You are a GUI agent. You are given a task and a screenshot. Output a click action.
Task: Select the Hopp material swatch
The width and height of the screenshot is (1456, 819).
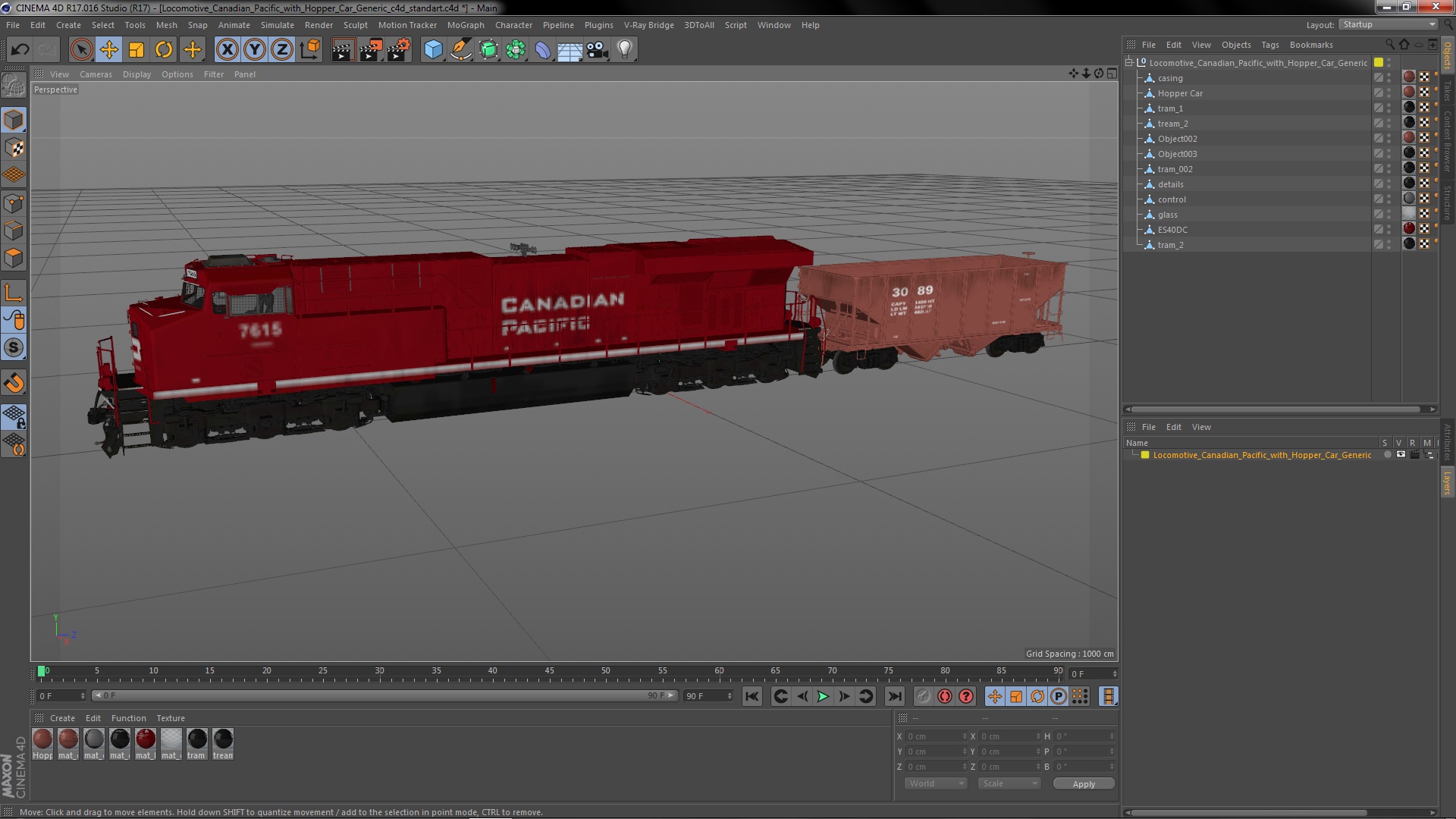coord(42,743)
